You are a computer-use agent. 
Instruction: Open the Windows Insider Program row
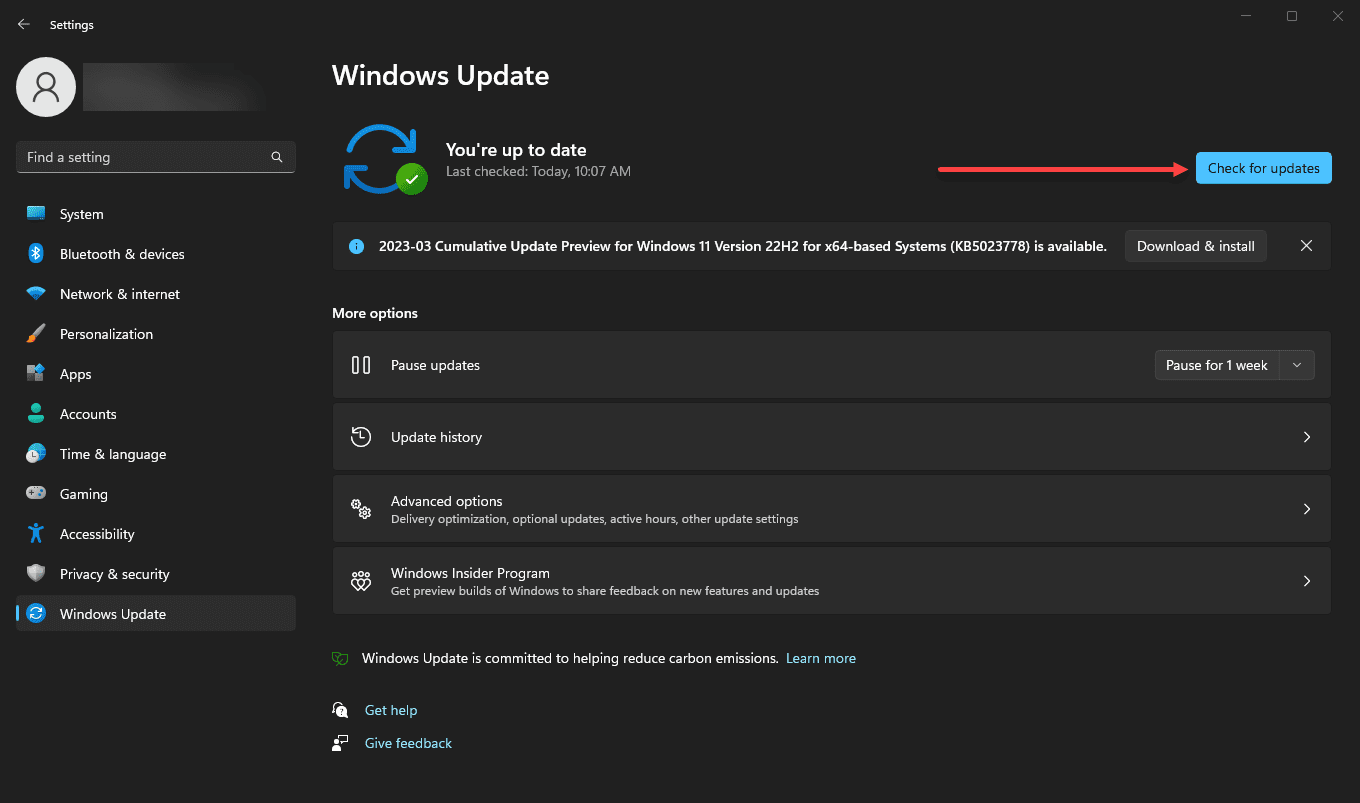click(831, 581)
